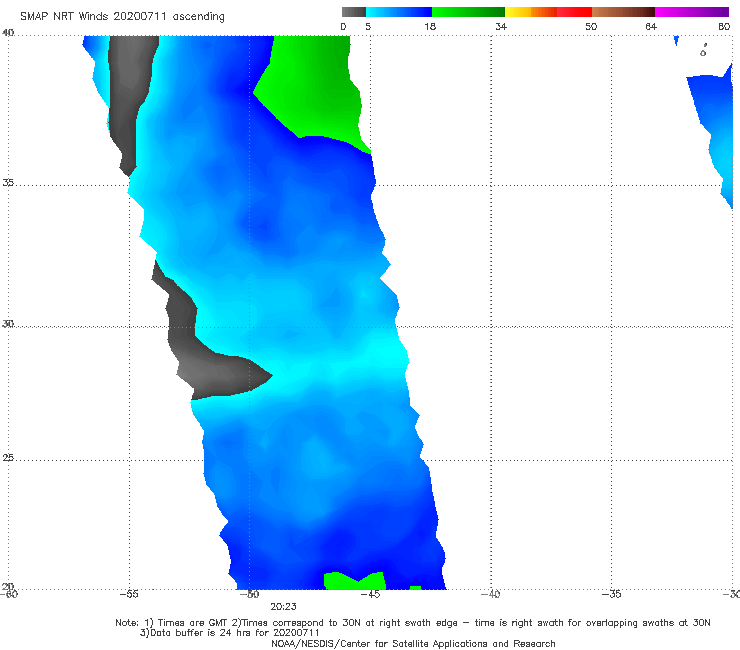Click the swath time label "20:23"
The image size is (740, 650).
283,607
